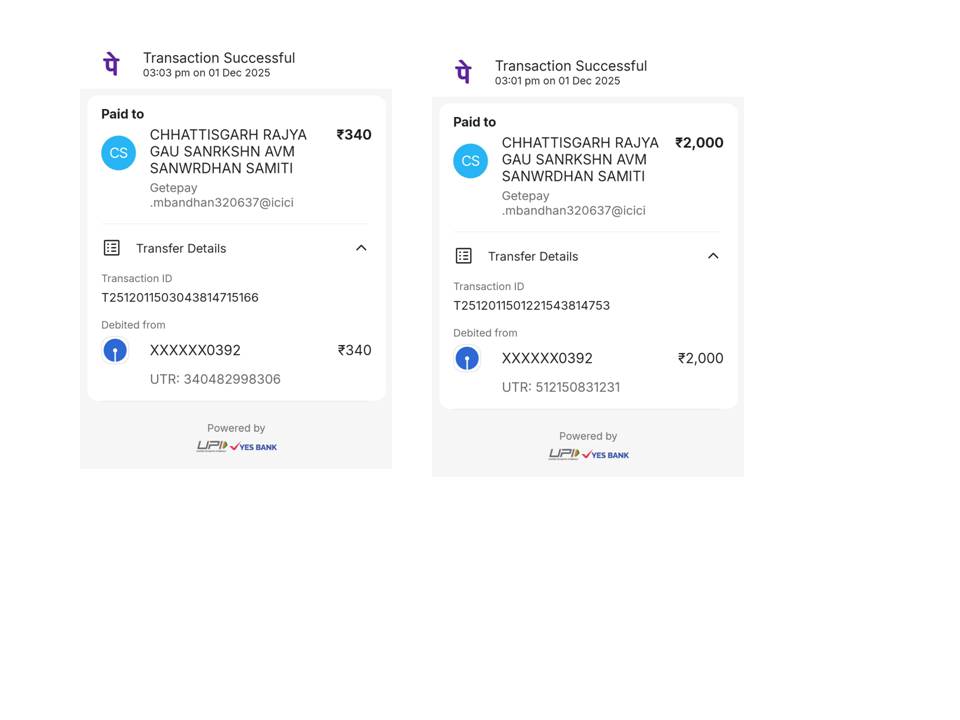The width and height of the screenshot is (960, 720).
Task: Click the Transfer Details label on the 03:03 pm receipt
Action: (x=181, y=248)
